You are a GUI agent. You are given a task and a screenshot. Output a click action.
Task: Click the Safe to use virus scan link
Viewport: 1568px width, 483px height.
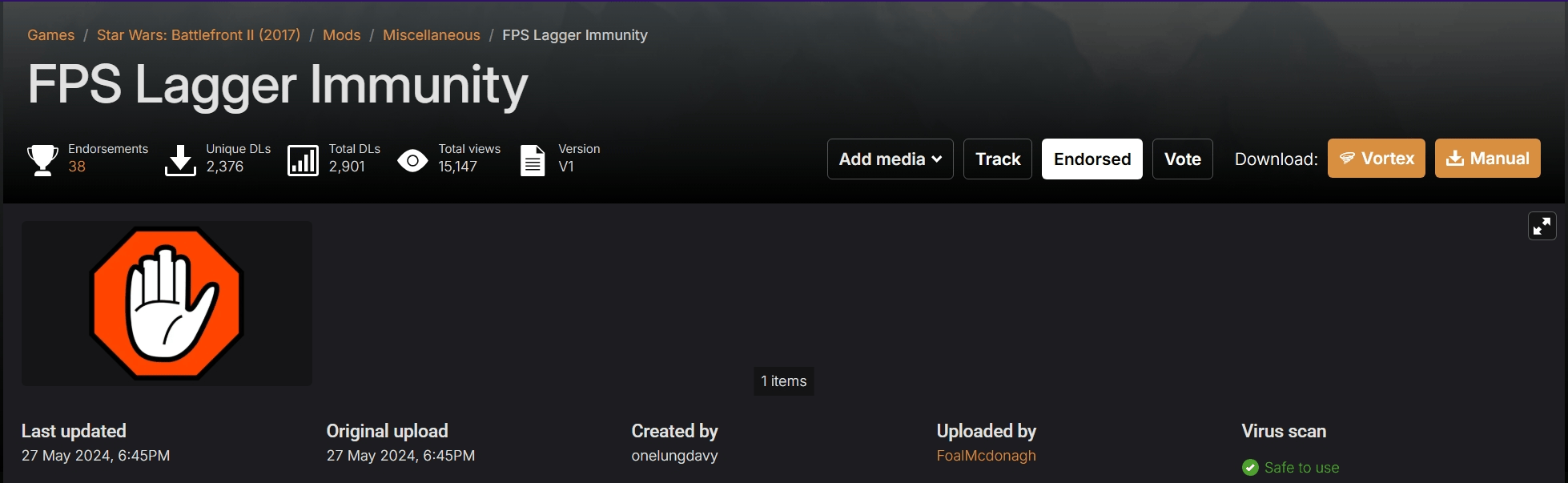pyautogui.click(x=1301, y=468)
